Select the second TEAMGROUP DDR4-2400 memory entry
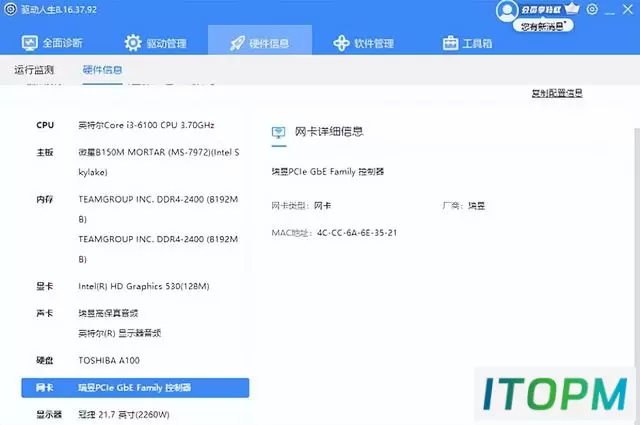 click(x=158, y=249)
